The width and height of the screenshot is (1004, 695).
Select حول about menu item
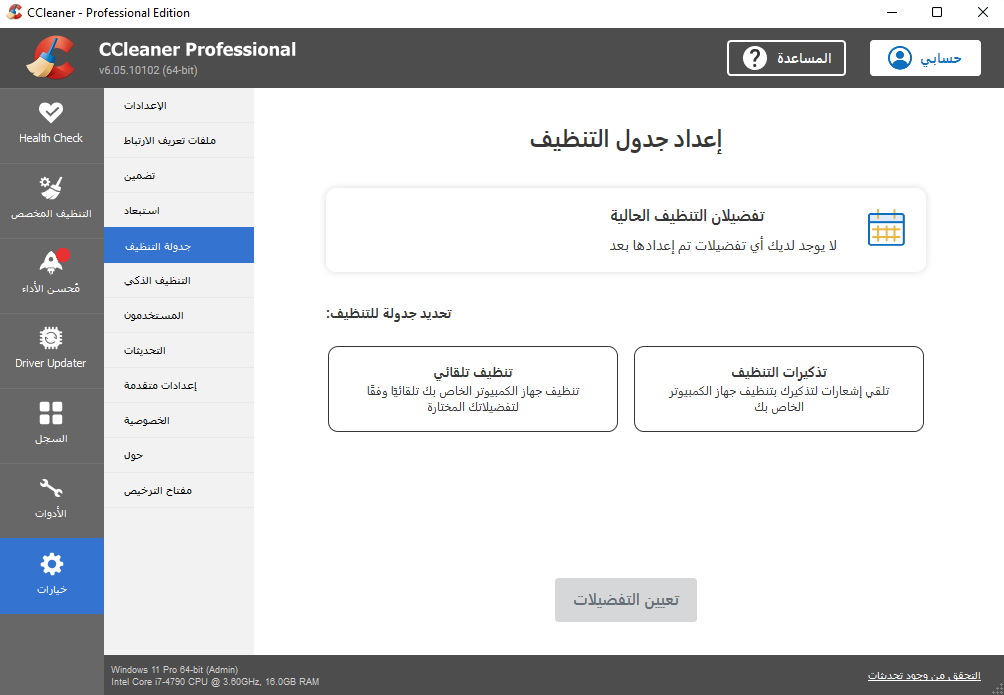click(179, 455)
